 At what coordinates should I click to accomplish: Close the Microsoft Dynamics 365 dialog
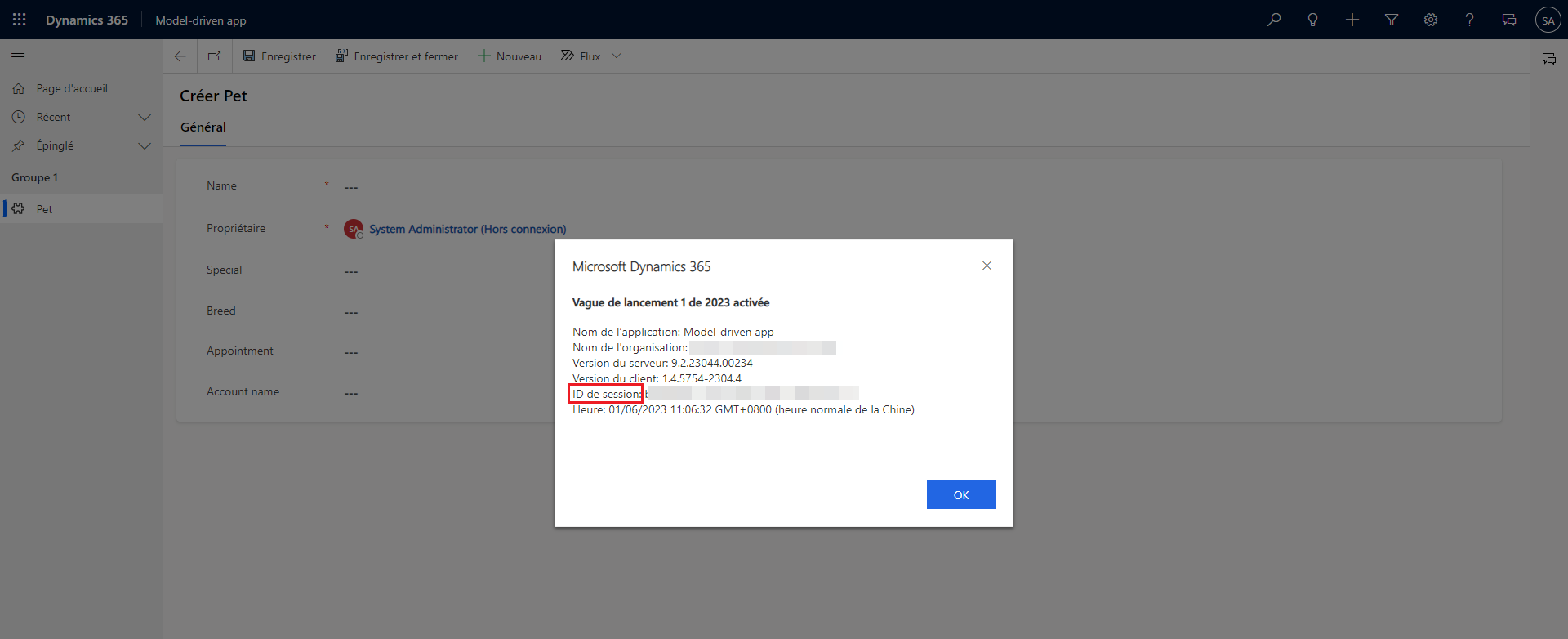pyautogui.click(x=987, y=266)
